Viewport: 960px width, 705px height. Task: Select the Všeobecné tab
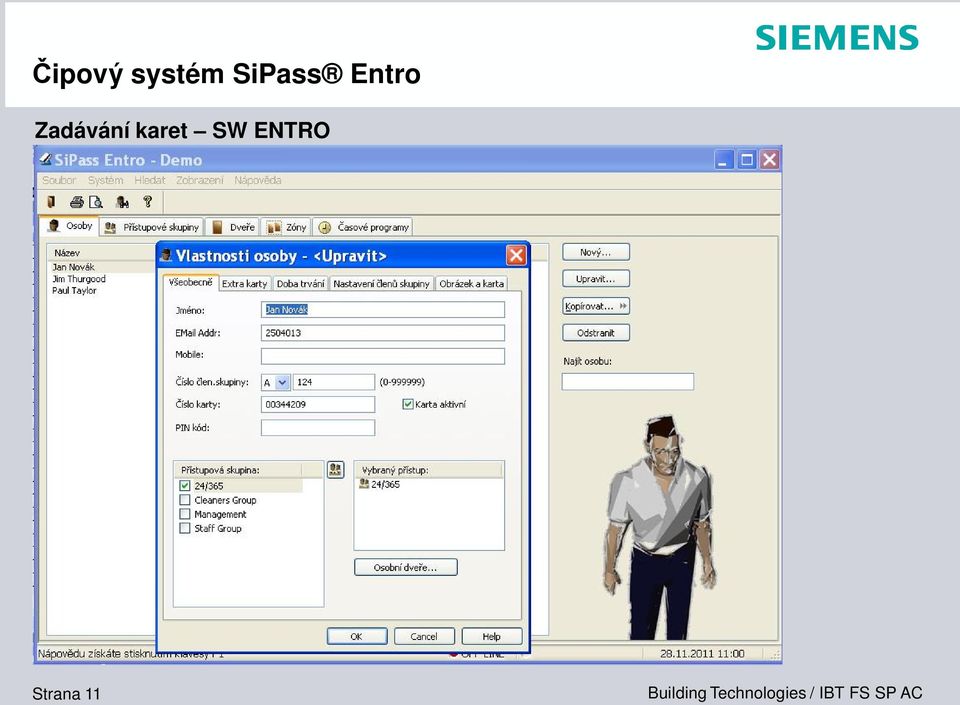[x=190, y=282]
